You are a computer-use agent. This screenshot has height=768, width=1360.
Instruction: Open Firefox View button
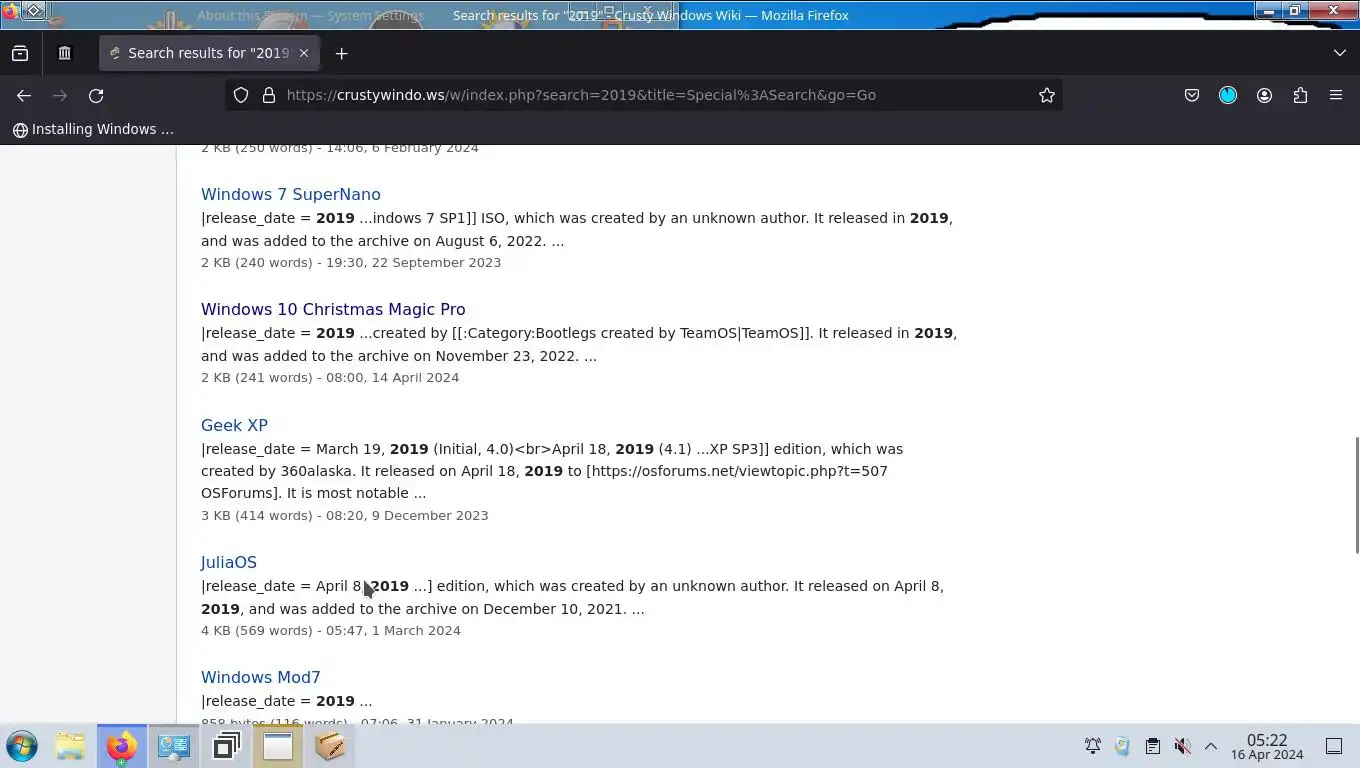point(20,53)
